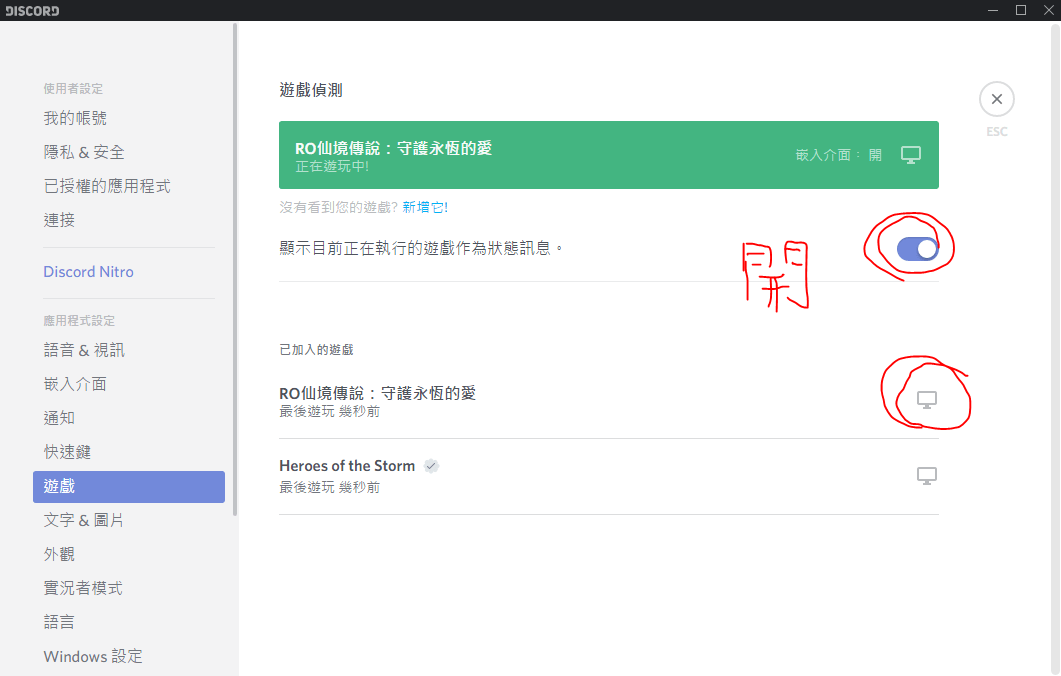Click verified badge next to Heroes of the Storm

[x=431, y=466]
